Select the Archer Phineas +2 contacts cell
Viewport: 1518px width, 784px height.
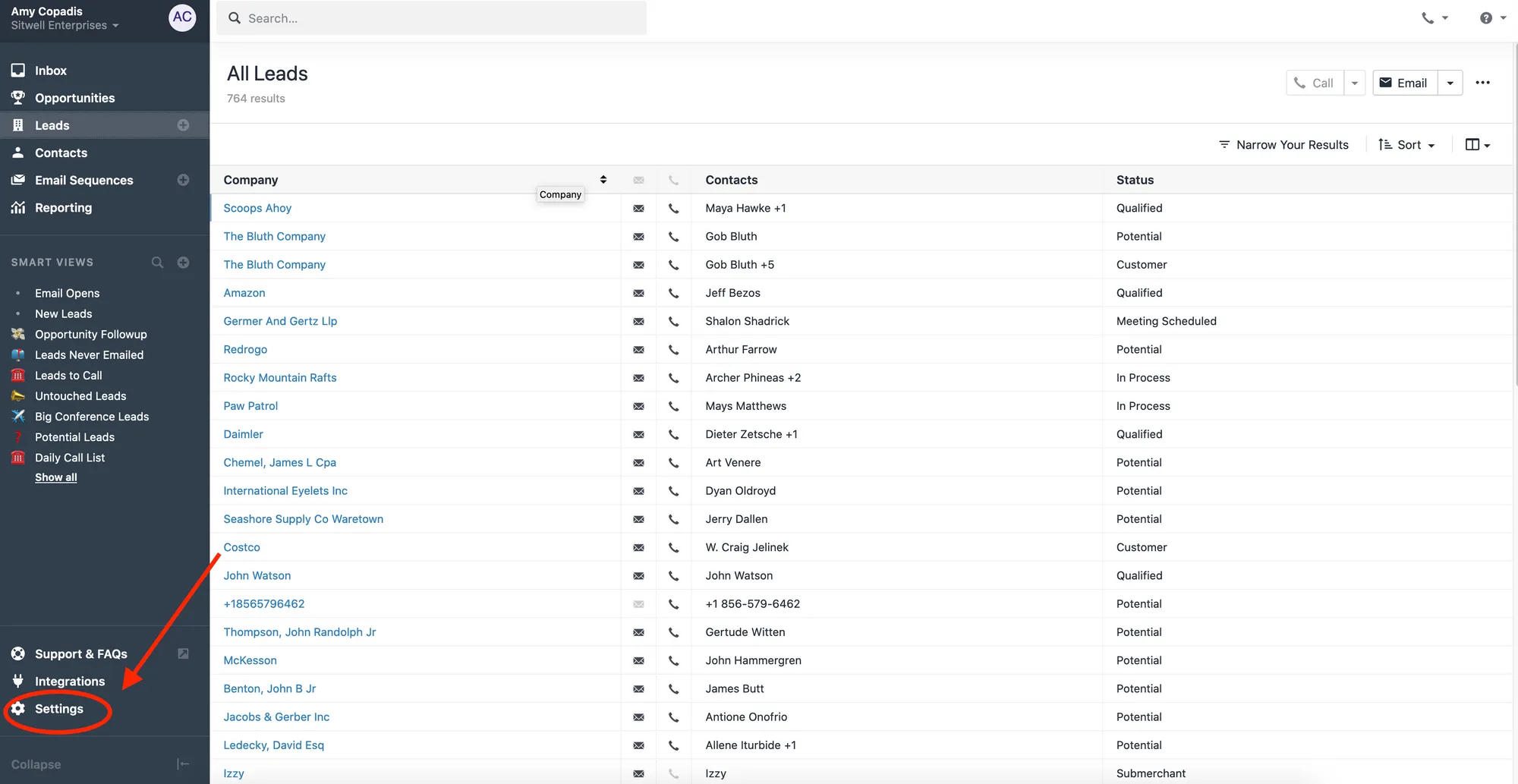pyautogui.click(x=896, y=378)
